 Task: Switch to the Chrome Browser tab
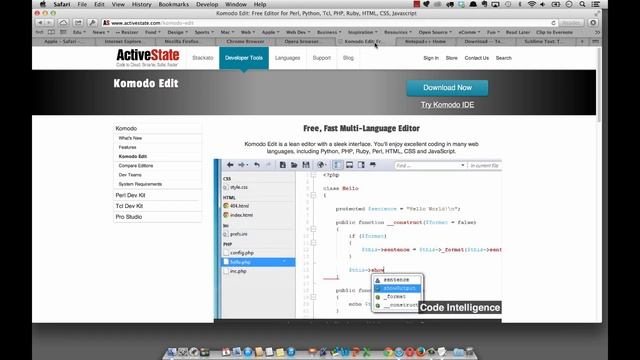click(245, 42)
